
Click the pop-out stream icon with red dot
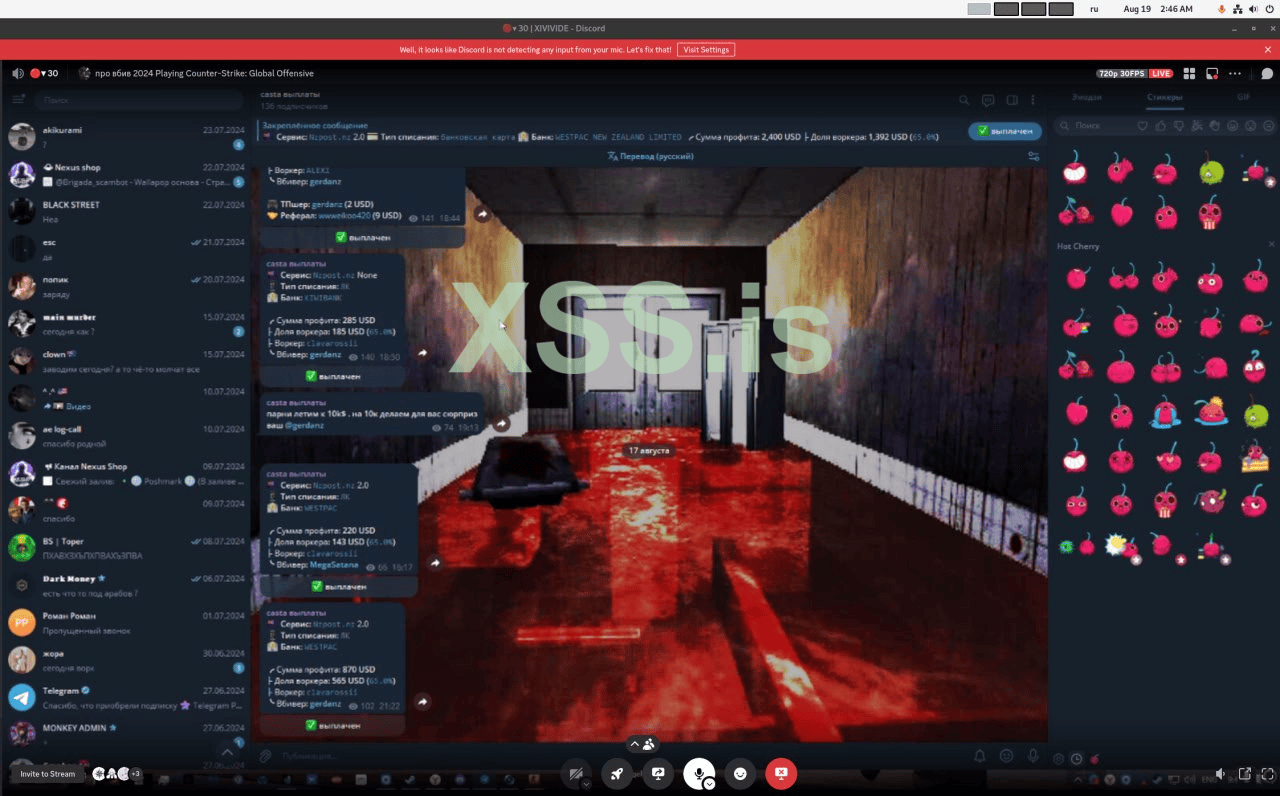point(1212,73)
